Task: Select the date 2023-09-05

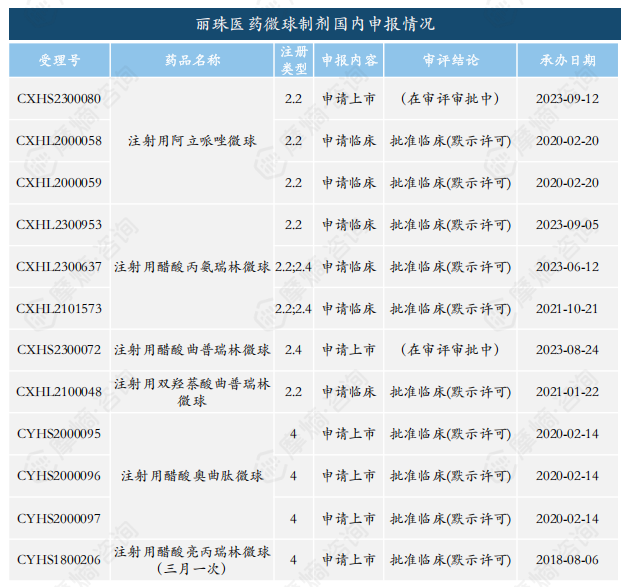Action: point(567,225)
